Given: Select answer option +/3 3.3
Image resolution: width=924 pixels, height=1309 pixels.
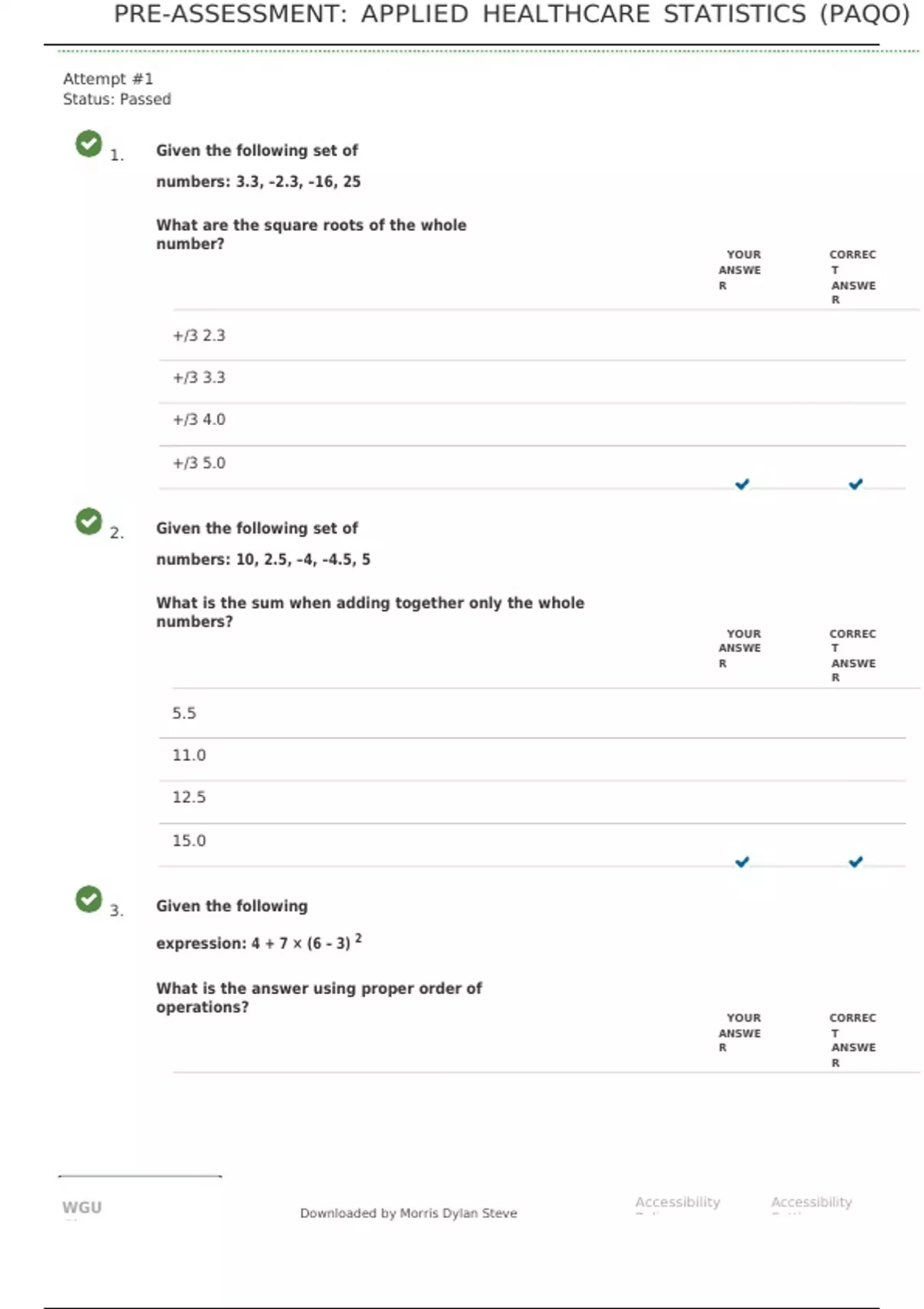Looking at the screenshot, I should (x=199, y=378).
